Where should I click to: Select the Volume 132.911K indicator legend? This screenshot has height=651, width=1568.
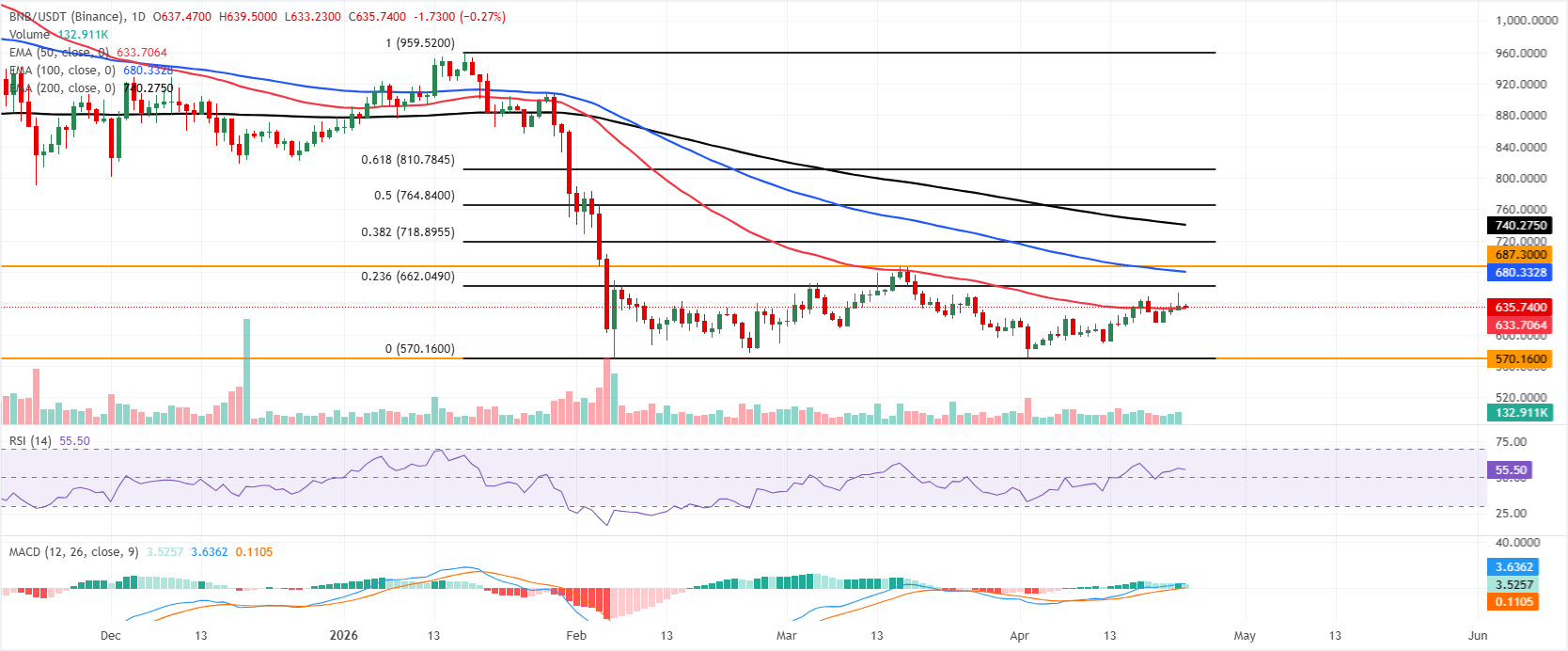pos(58,35)
